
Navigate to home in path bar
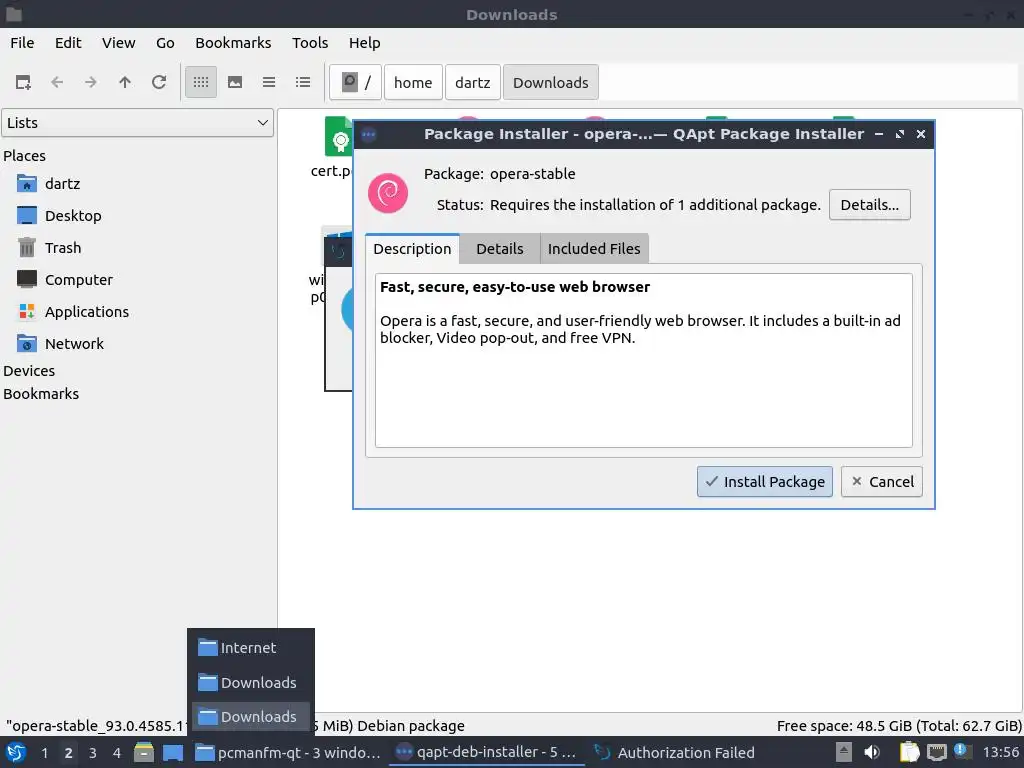[x=413, y=82]
